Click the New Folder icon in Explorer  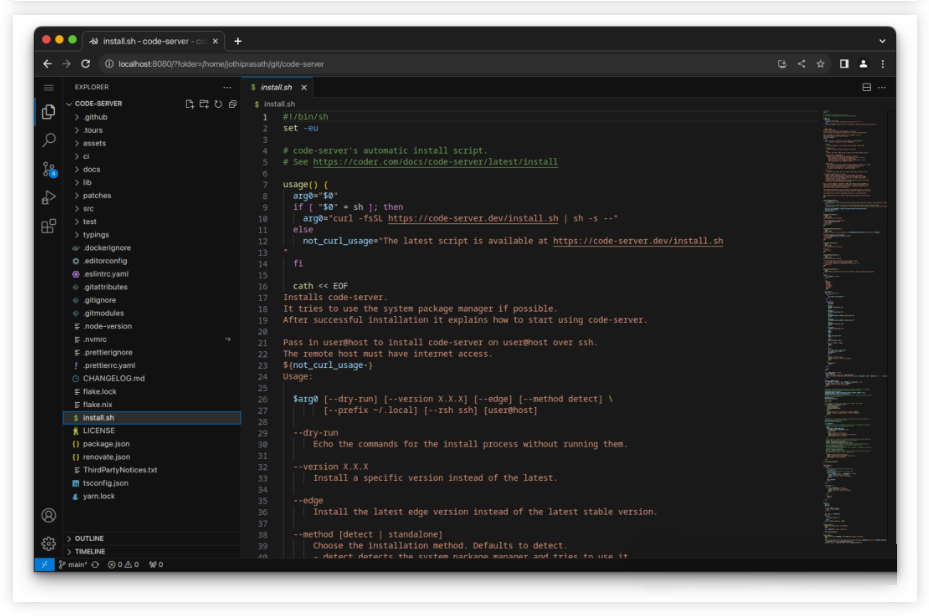(x=203, y=104)
